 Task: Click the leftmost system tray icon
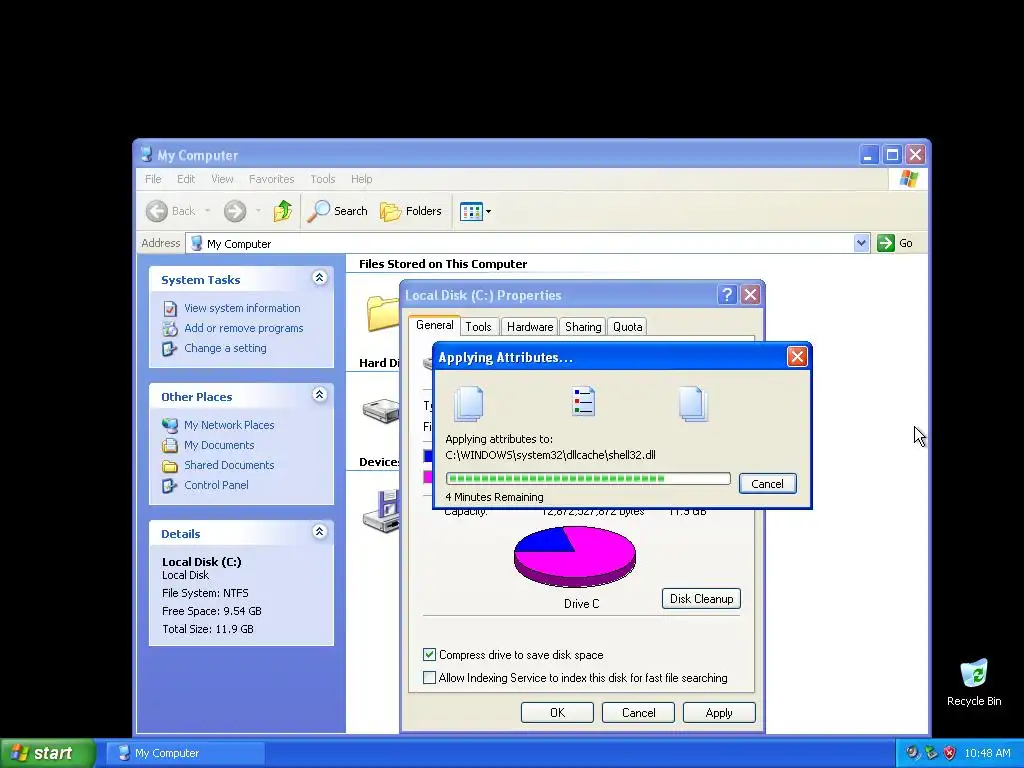pyautogui.click(x=913, y=753)
